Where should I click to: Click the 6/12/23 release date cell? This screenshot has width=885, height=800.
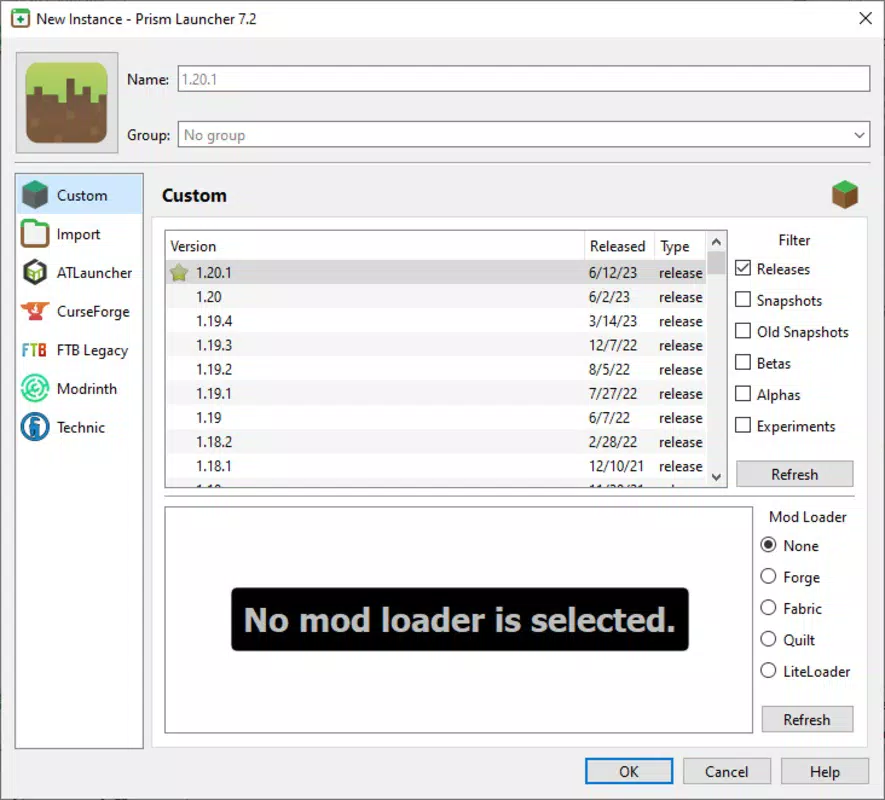[612, 273]
